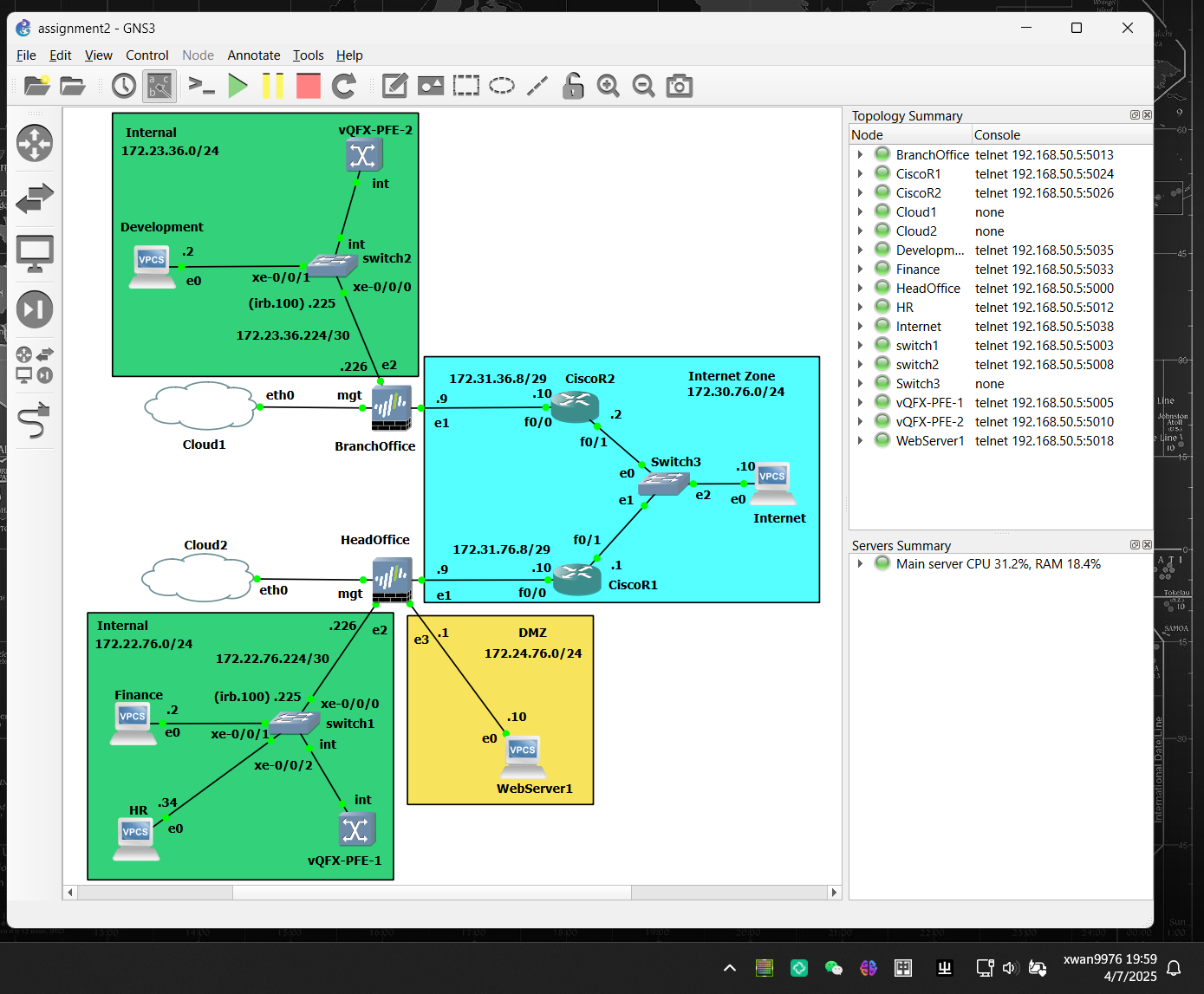1204x994 pixels.
Task: Open the taskbar volume speaker icon
Action: pos(1010,968)
